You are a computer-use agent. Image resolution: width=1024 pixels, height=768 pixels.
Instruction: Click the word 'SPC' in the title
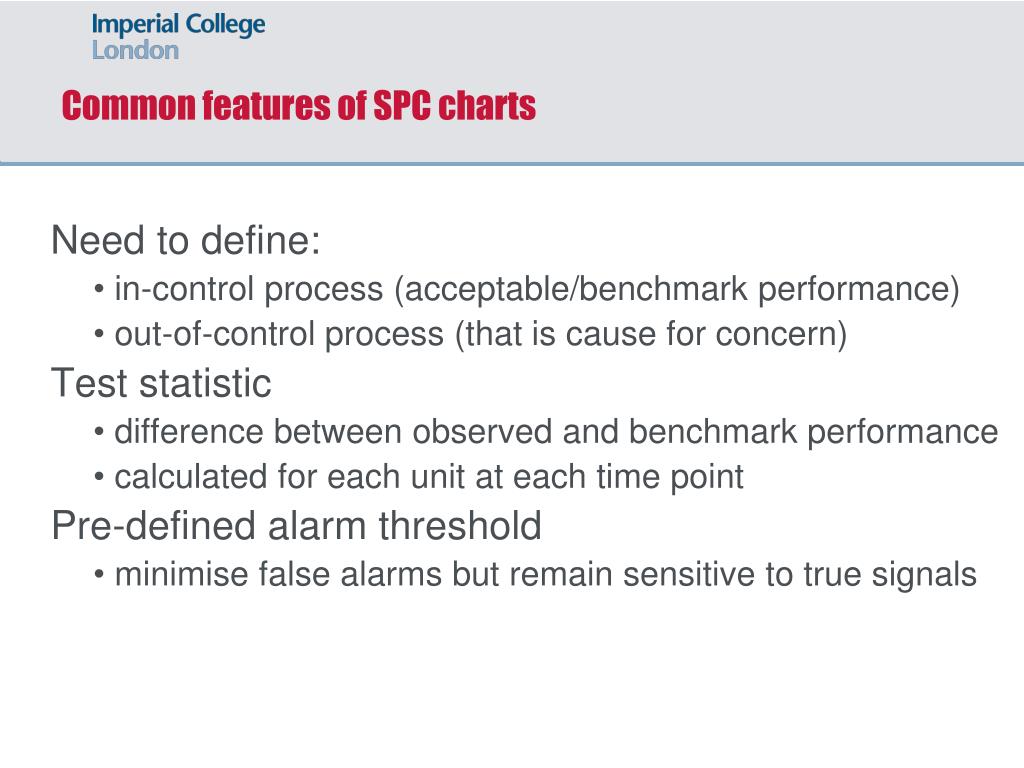401,106
